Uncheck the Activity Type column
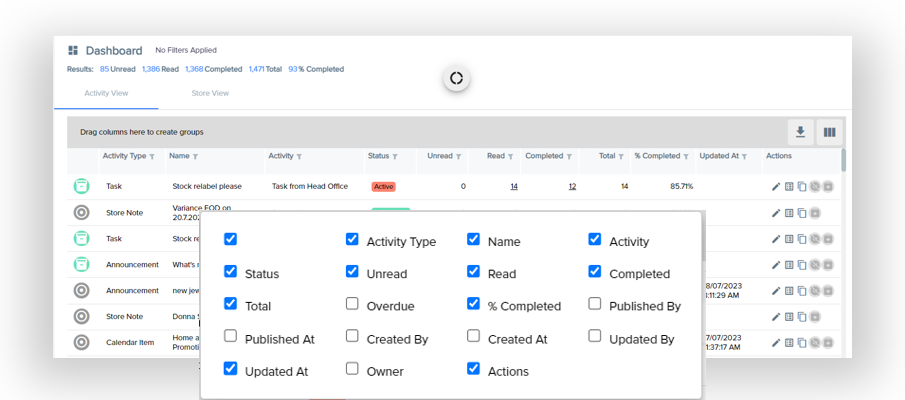 pos(352,239)
